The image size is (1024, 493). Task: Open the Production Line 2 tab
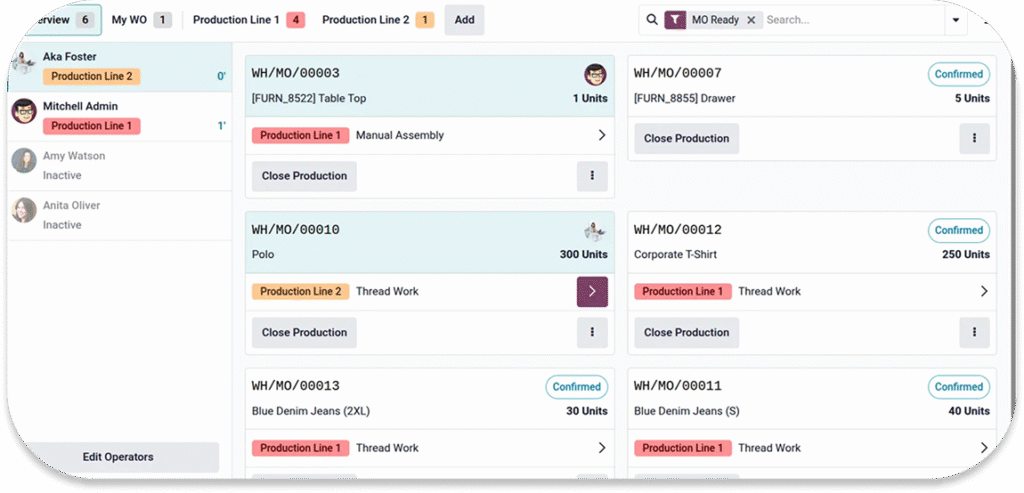click(x=377, y=20)
